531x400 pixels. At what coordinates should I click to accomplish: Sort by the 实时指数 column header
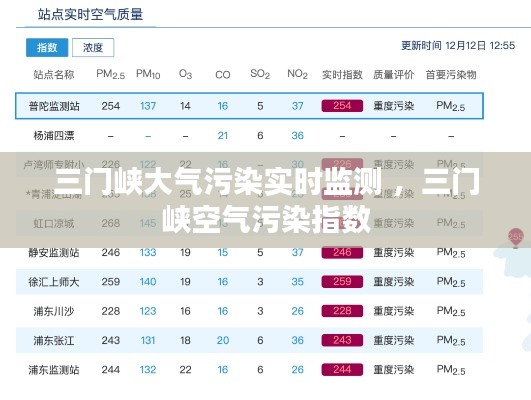[x=342, y=75]
